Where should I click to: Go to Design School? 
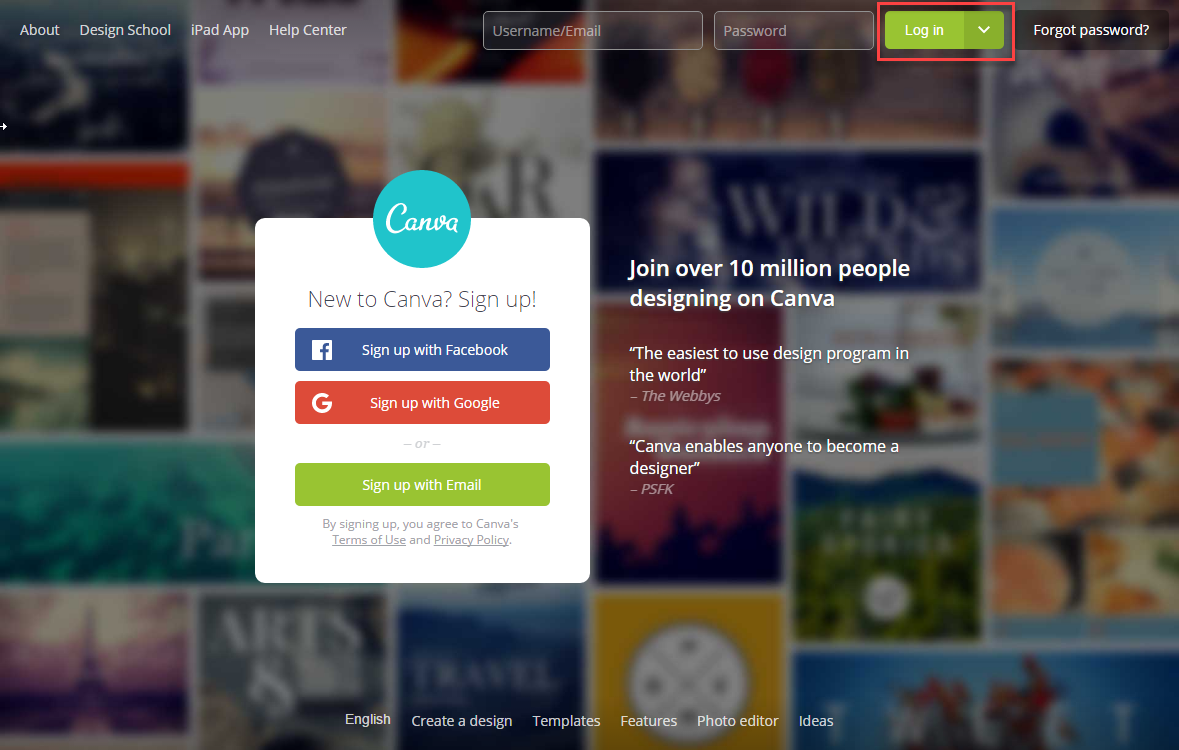(125, 30)
